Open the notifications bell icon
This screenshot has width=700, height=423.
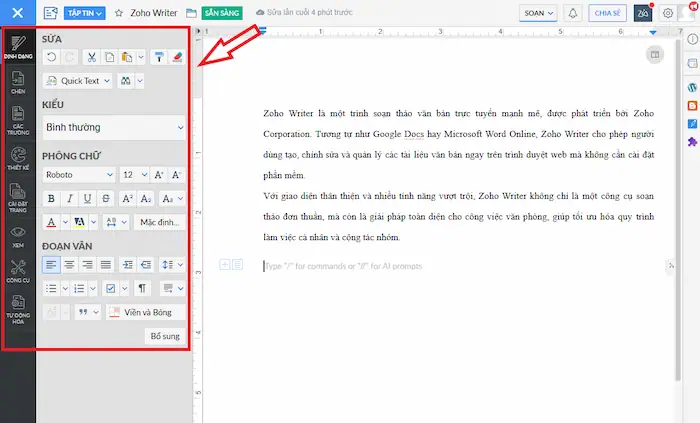tap(573, 14)
